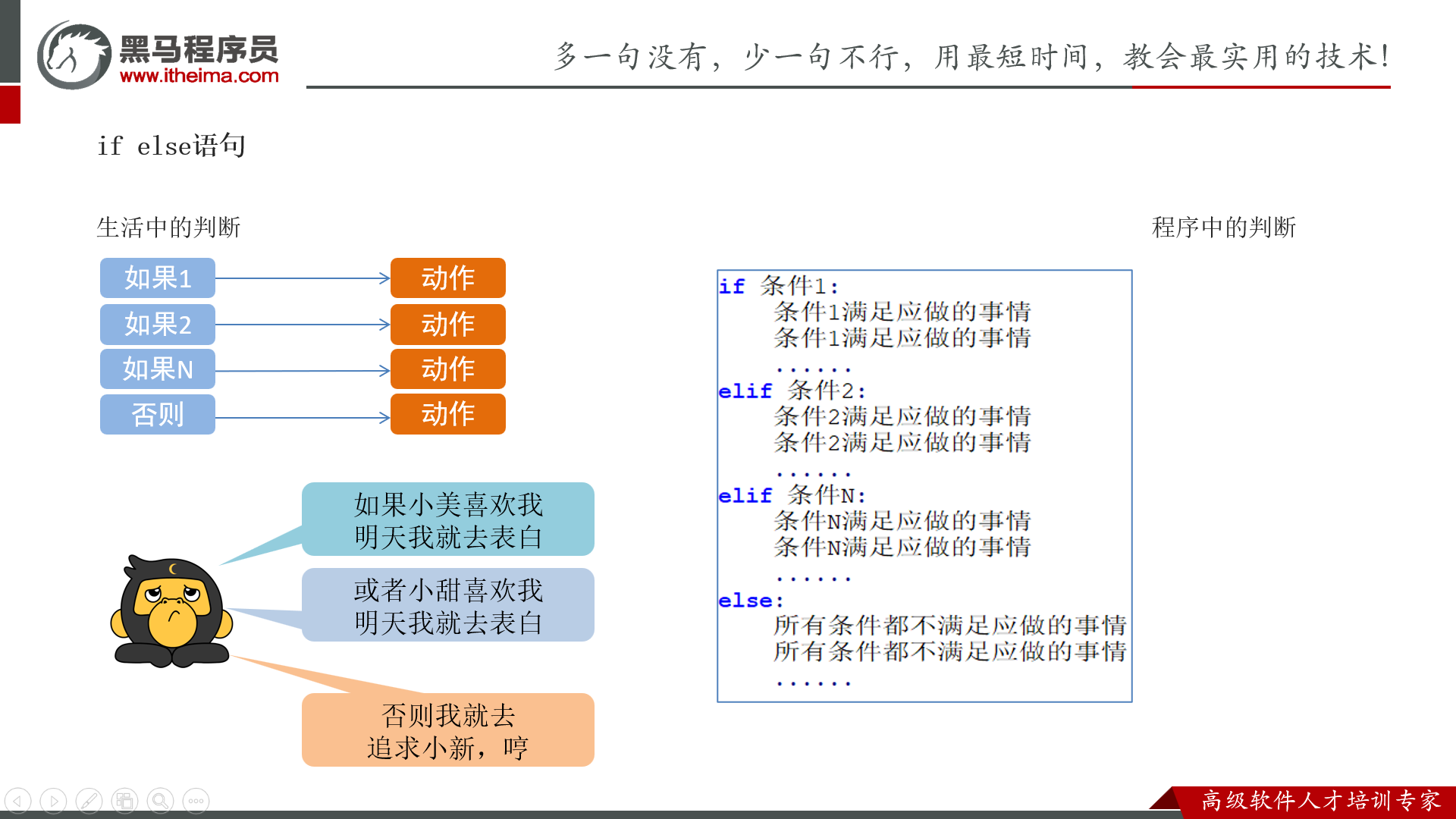Viewport: 1456px width, 819px height.
Task: Click the blue 如果2 box
Action: click(158, 325)
